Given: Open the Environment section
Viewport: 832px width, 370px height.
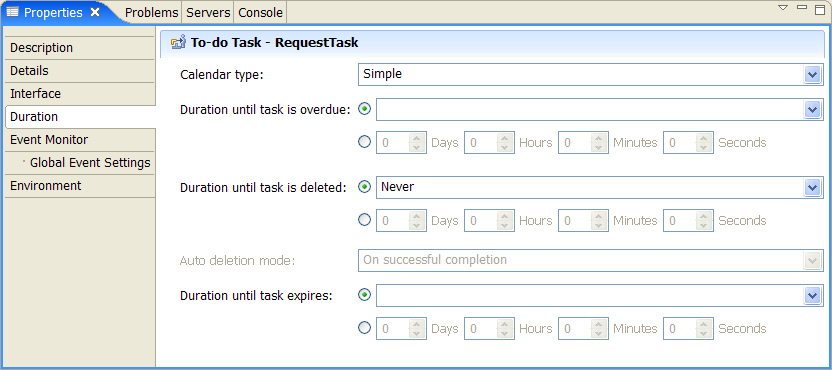Looking at the screenshot, I should pos(80,186).
